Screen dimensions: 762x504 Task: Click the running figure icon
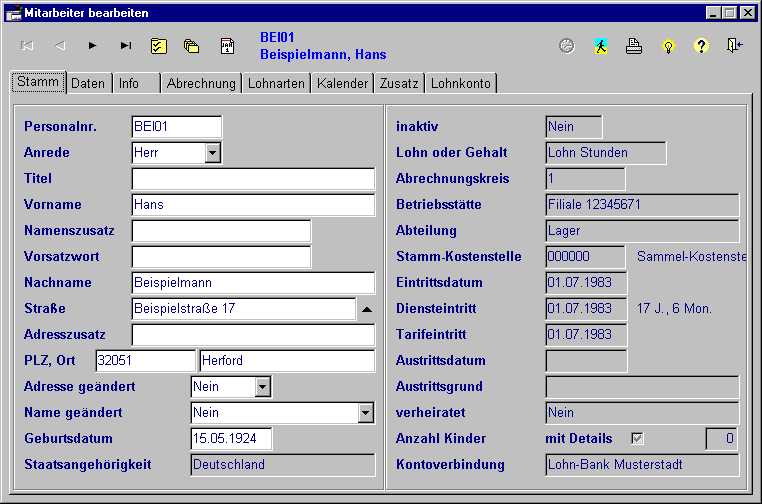click(600, 46)
